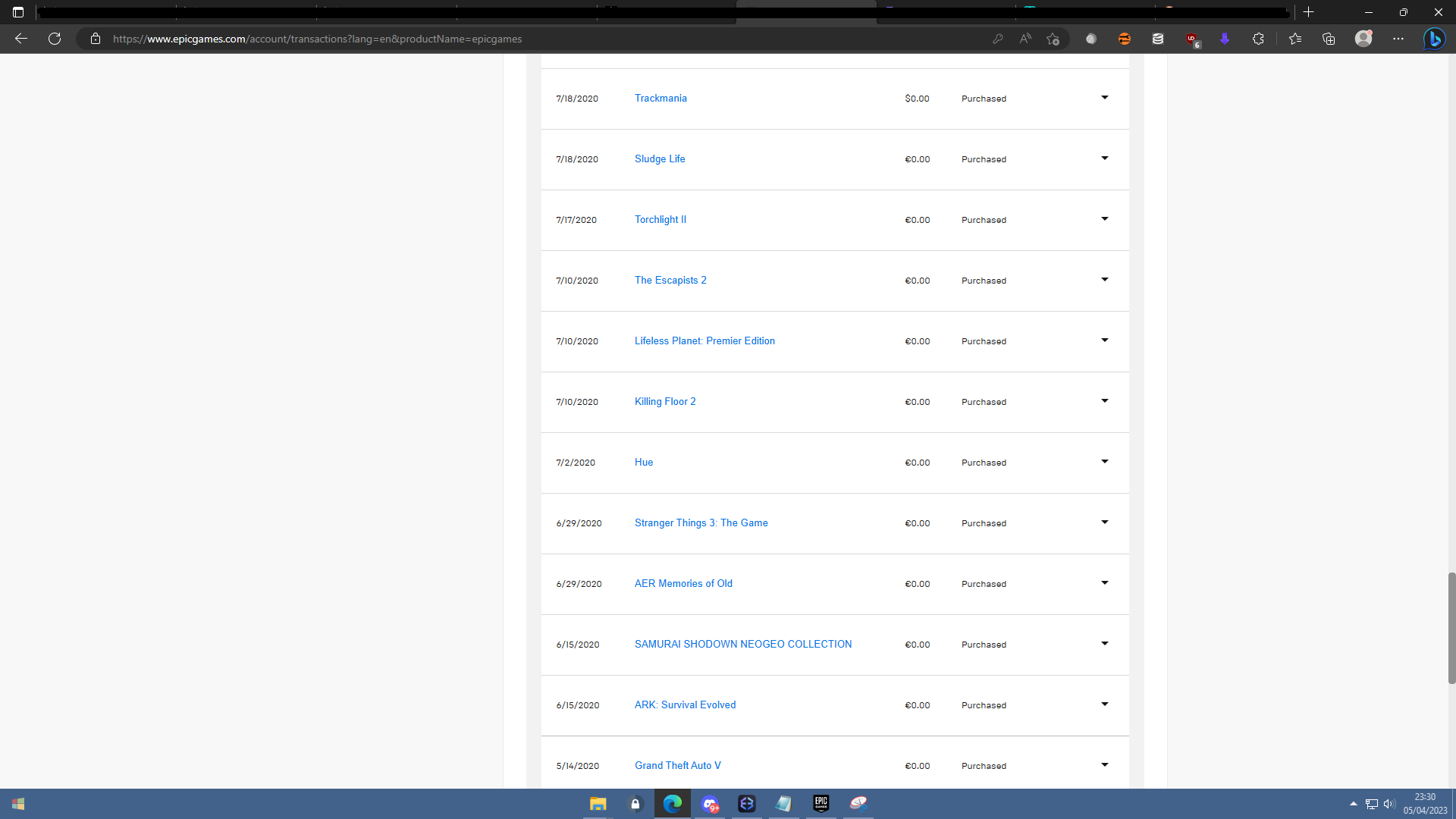Click the 7/17/2020 Torchlight II date
Viewport: 1456px width, 819px height.
coord(576,220)
